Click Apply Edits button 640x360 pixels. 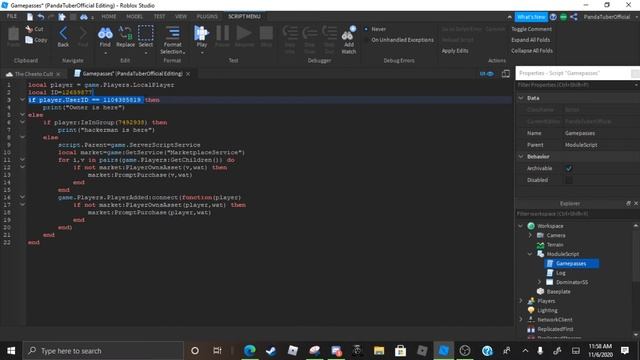point(455,51)
